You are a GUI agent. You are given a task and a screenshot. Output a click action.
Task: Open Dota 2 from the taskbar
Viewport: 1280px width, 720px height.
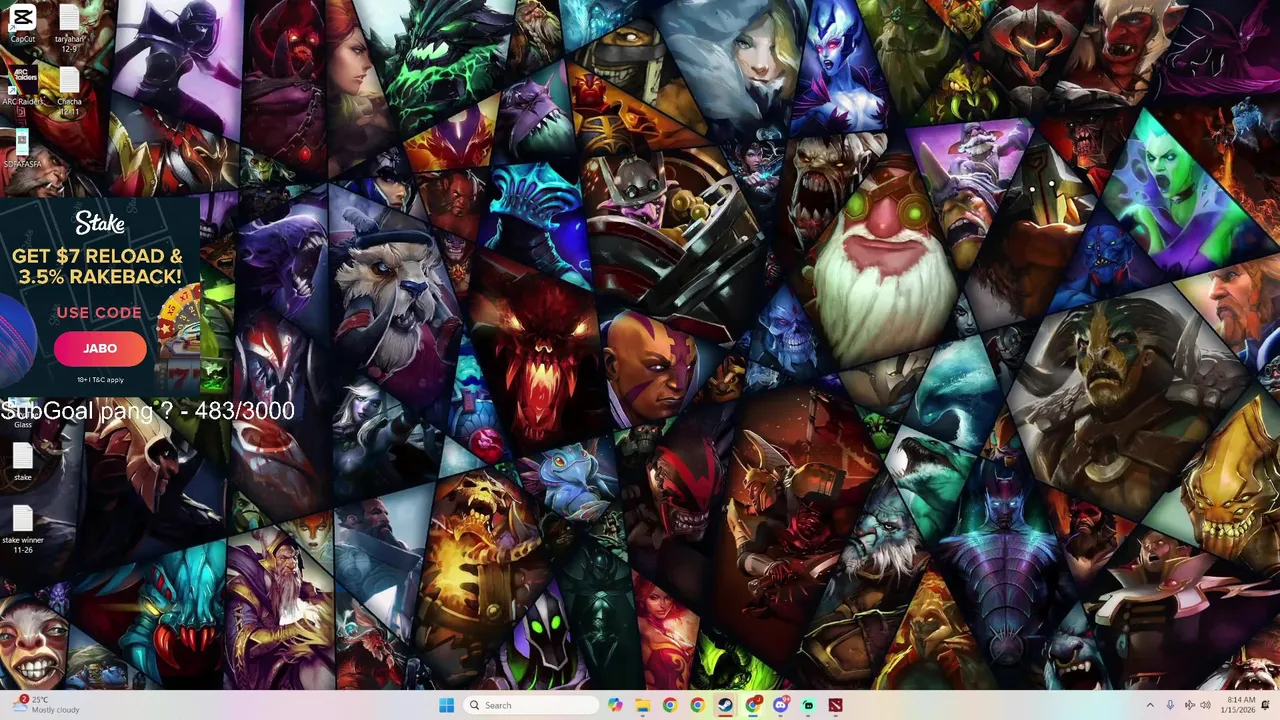835,705
